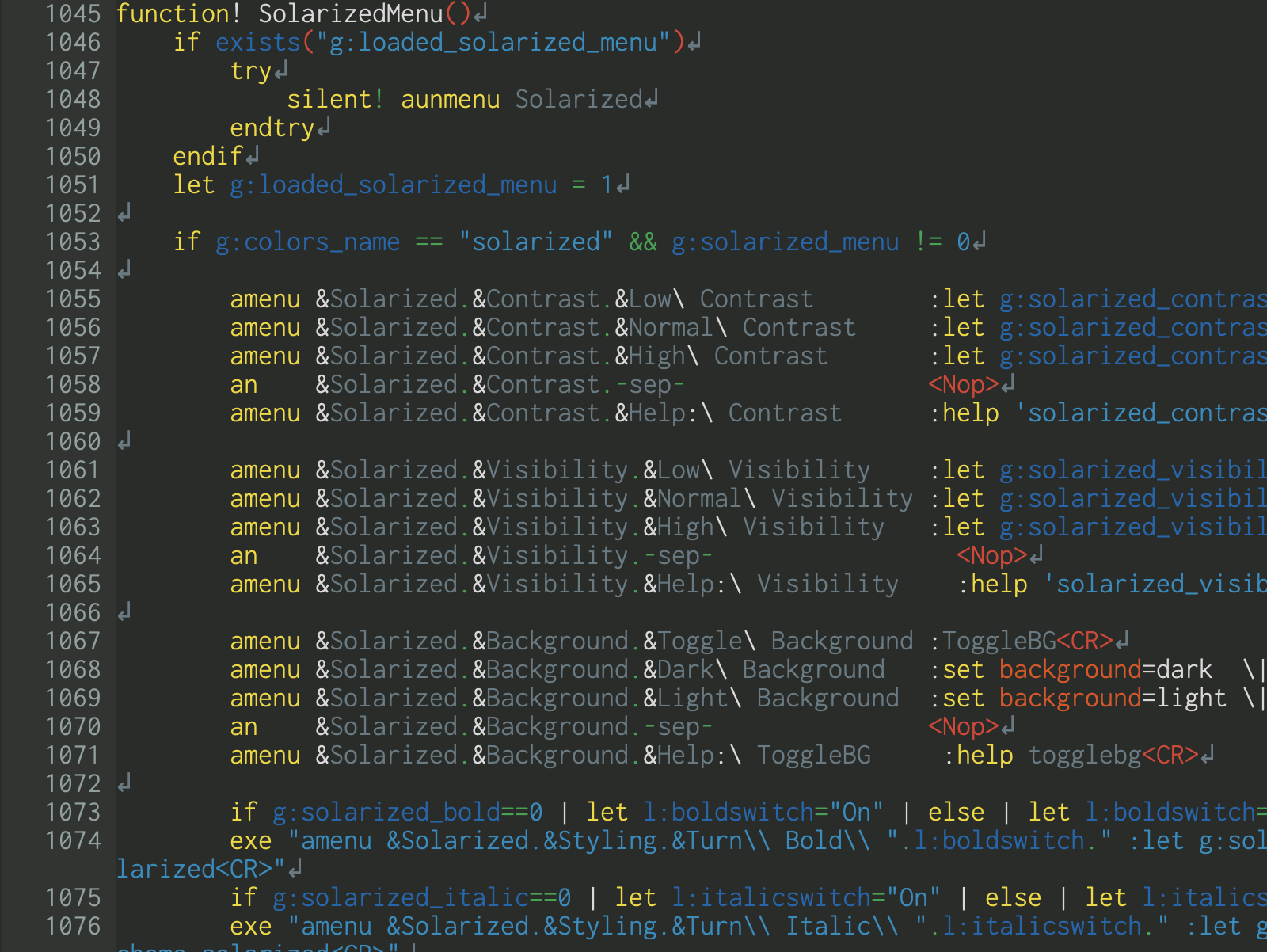Click <Nop> on line 1064
This screenshot has width=1267, height=952.
click(992, 555)
